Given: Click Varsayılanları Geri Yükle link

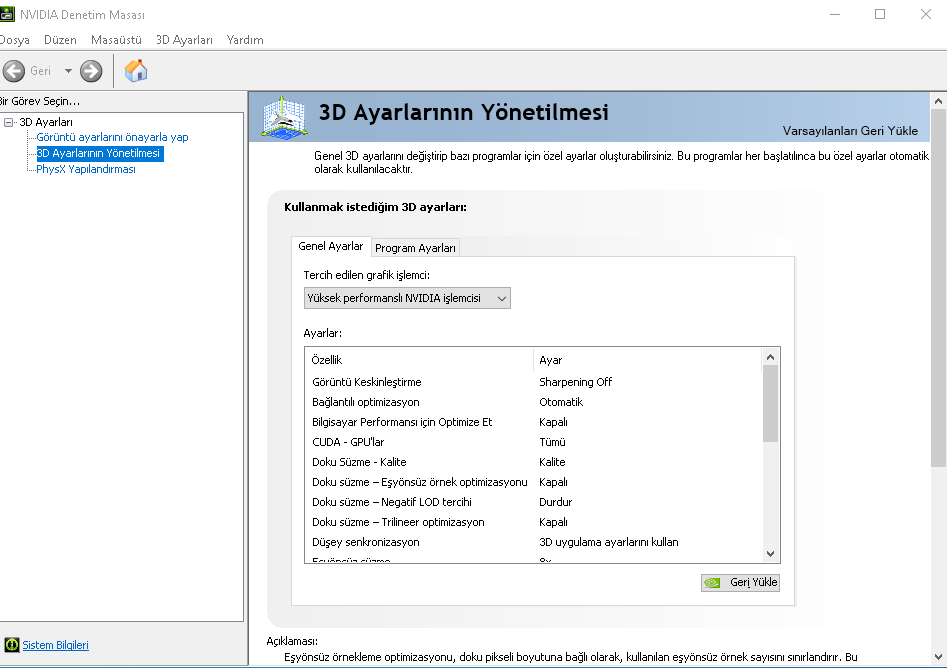Looking at the screenshot, I should pyautogui.click(x=850, y=131).
